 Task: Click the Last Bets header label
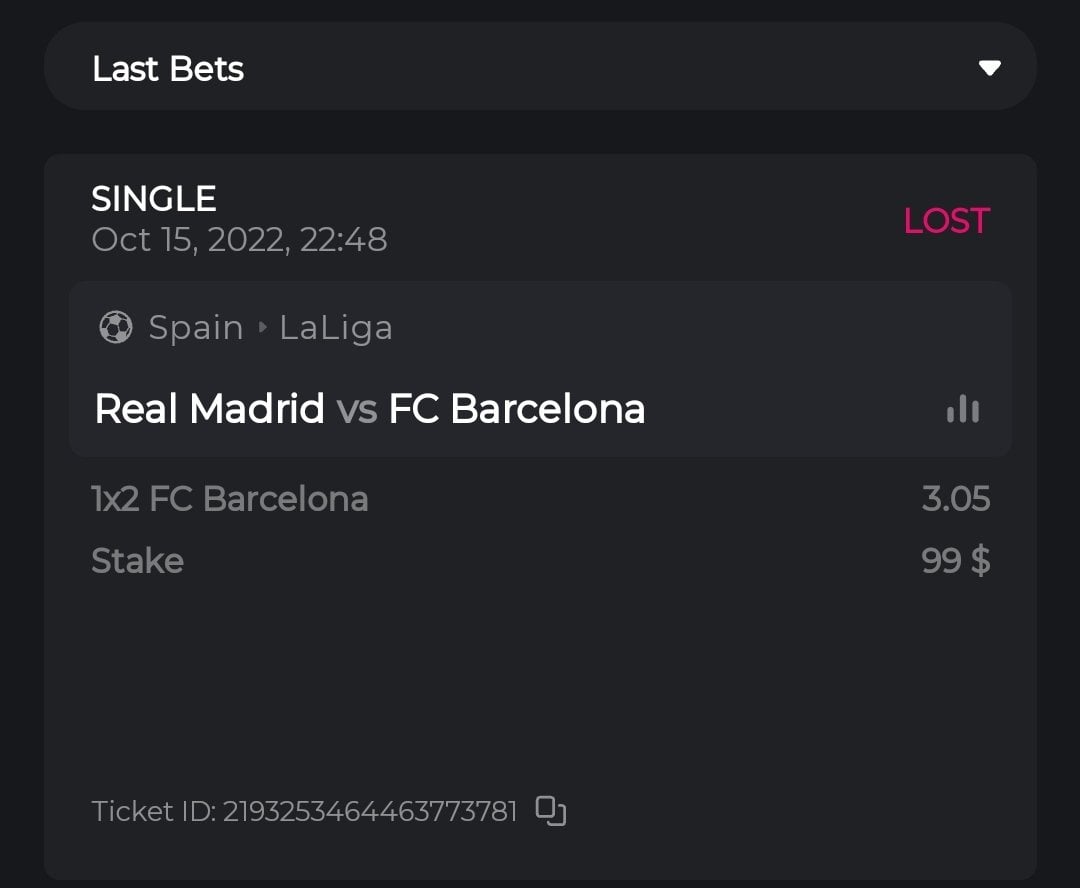click(168, 69)
